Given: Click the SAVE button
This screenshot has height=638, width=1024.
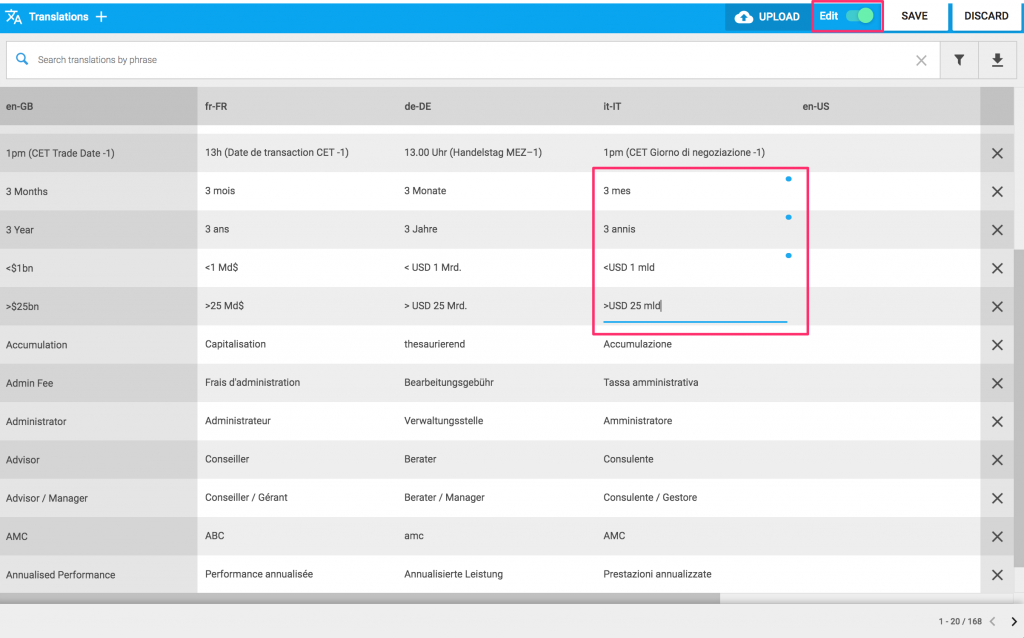Looking at the screenshot, I should (914, 17).
